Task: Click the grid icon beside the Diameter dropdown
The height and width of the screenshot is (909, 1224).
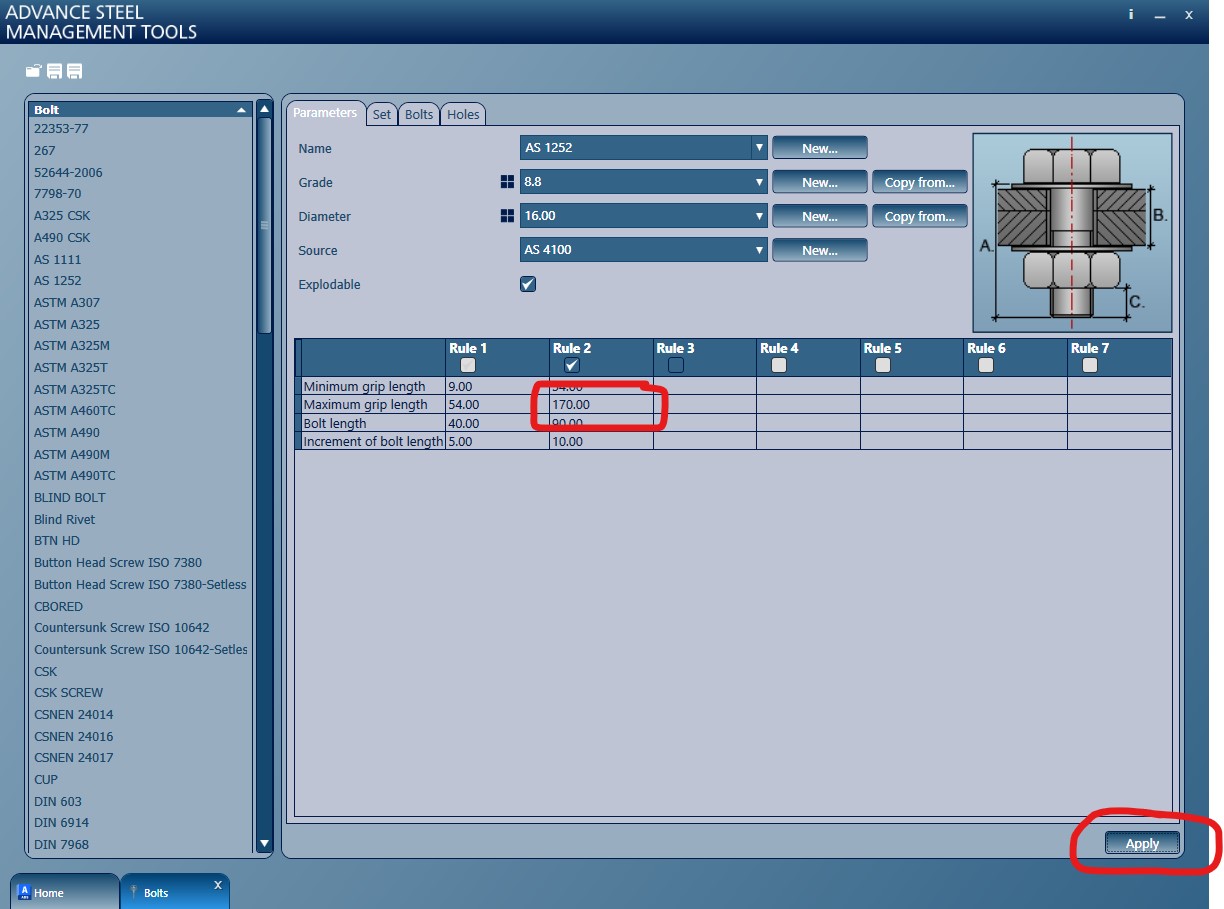Action: [507, 216]
